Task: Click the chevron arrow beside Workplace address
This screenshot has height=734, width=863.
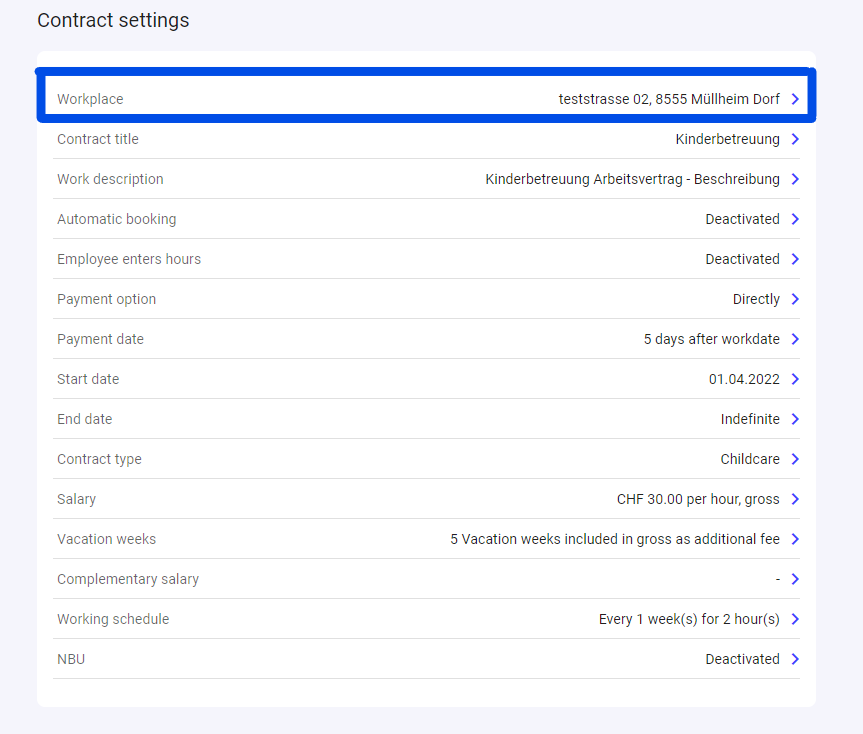Action: pos(795,99)
